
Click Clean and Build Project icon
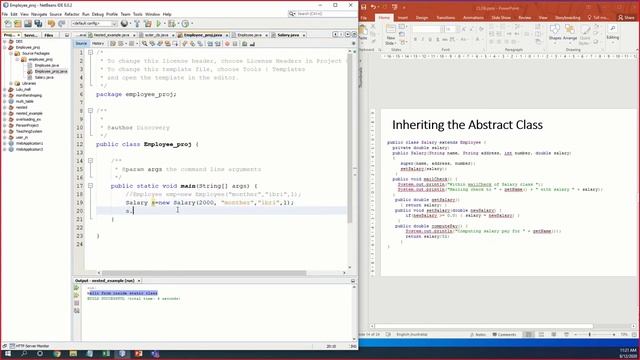coord(147,24)
